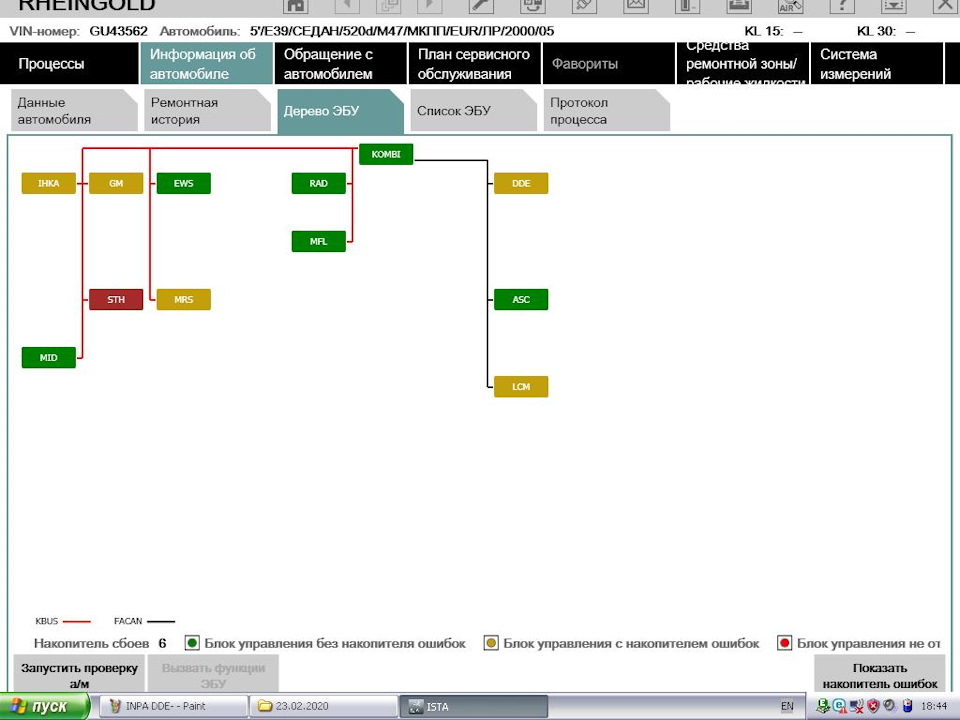Click the Вызвать функции ЭБУ button

coord(213,674)
